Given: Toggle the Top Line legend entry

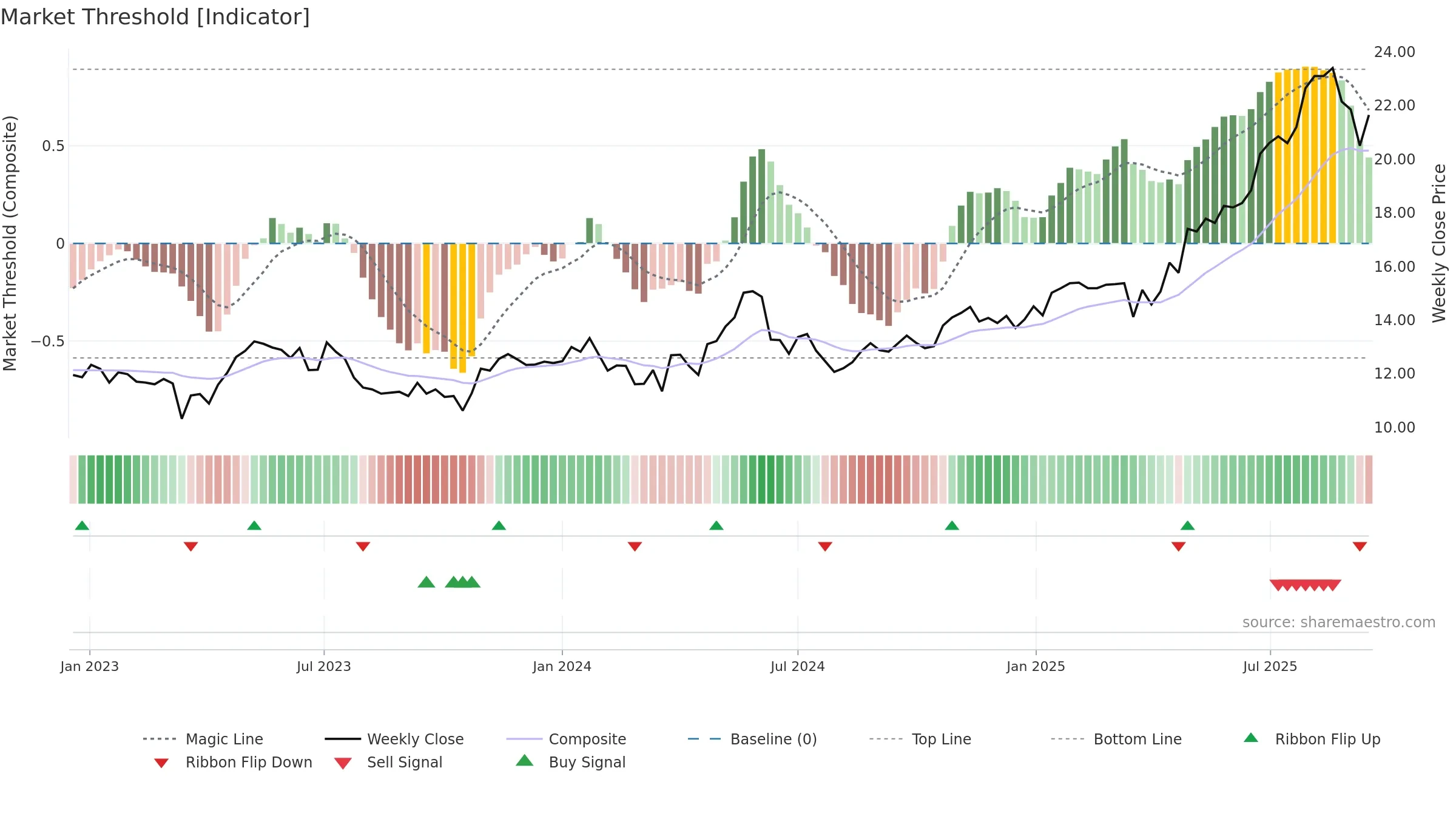Looking at the screenshot, I should click(x=920, y=739).
